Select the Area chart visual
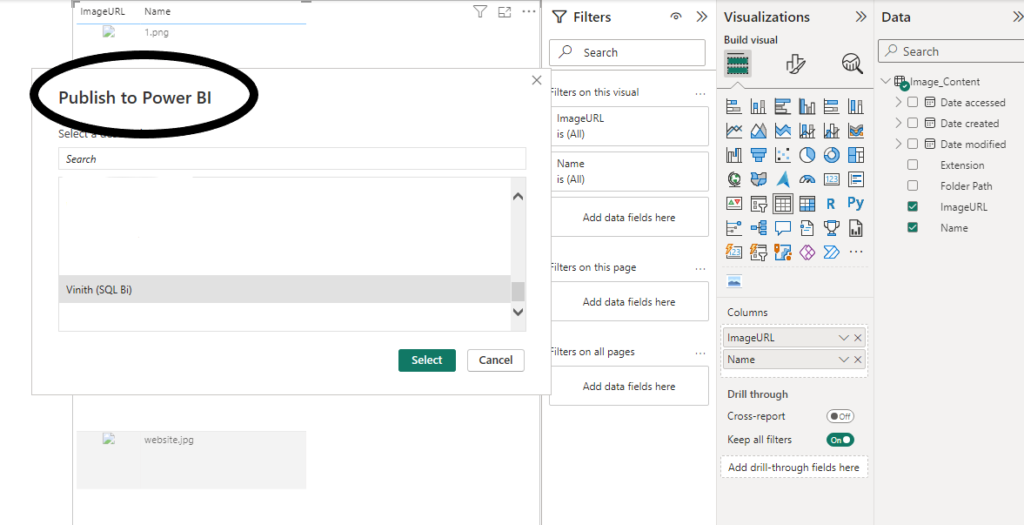 (758, 131)
